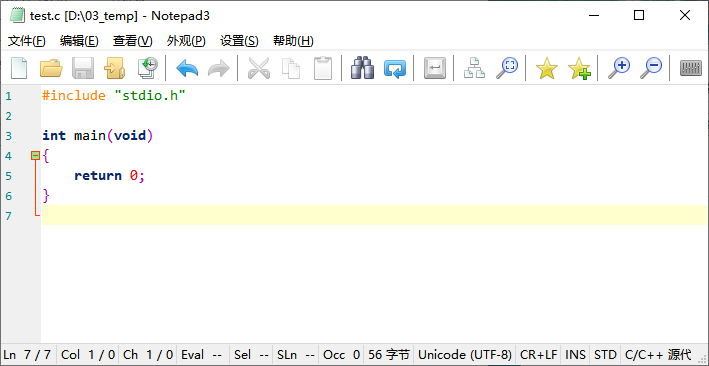The height and width of the screenshot is (366, 709).
Task: Click the SLn -- status field
Action: click(296, 355)
